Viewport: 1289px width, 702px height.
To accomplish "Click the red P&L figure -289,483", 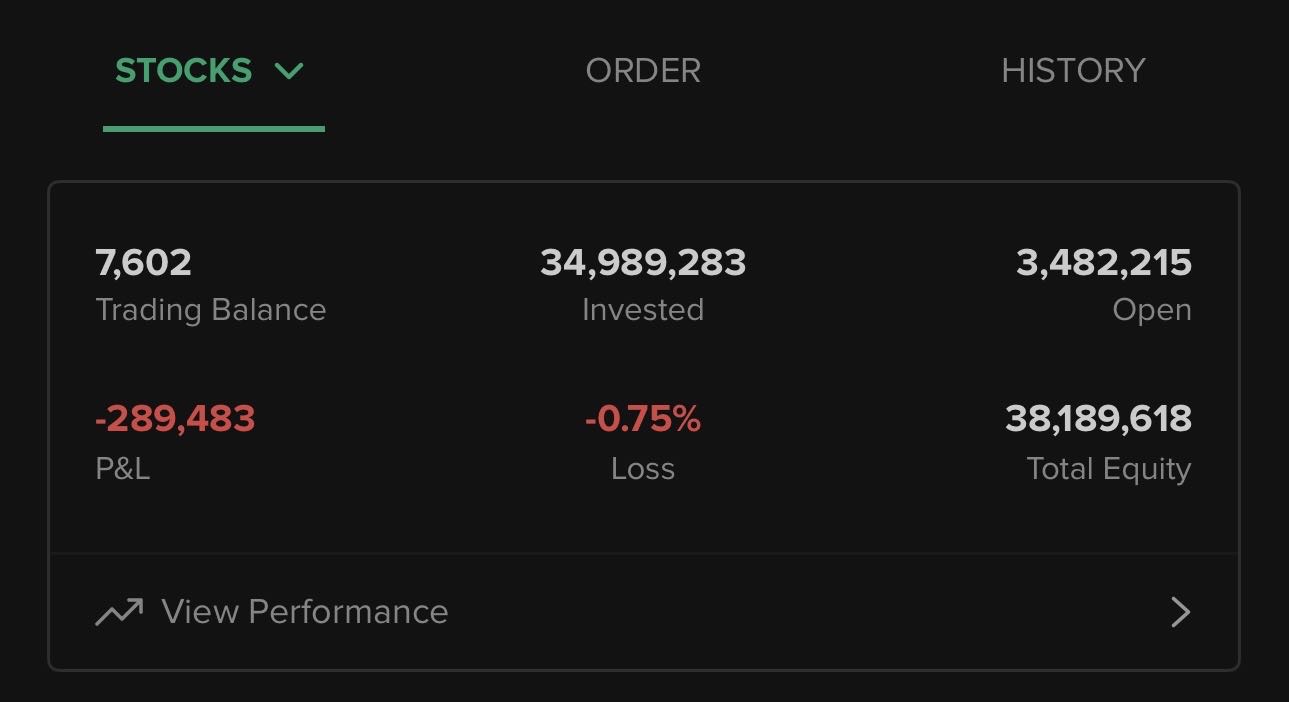I will tap(175, 418).
